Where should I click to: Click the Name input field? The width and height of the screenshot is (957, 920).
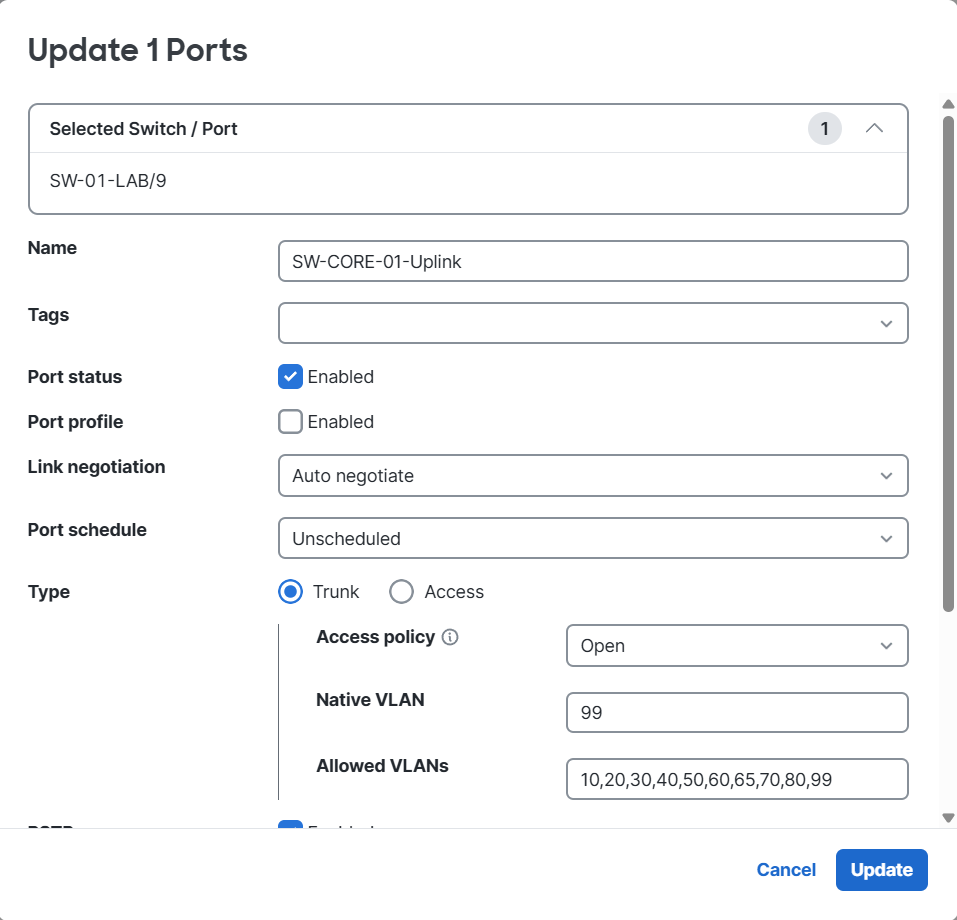592,261
